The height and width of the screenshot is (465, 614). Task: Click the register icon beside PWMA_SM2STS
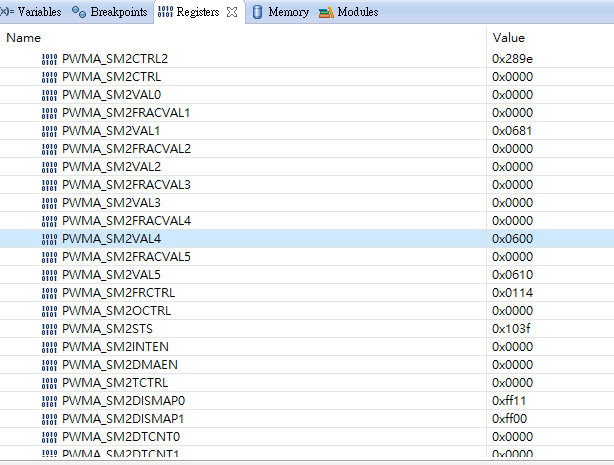pos(49,329)
